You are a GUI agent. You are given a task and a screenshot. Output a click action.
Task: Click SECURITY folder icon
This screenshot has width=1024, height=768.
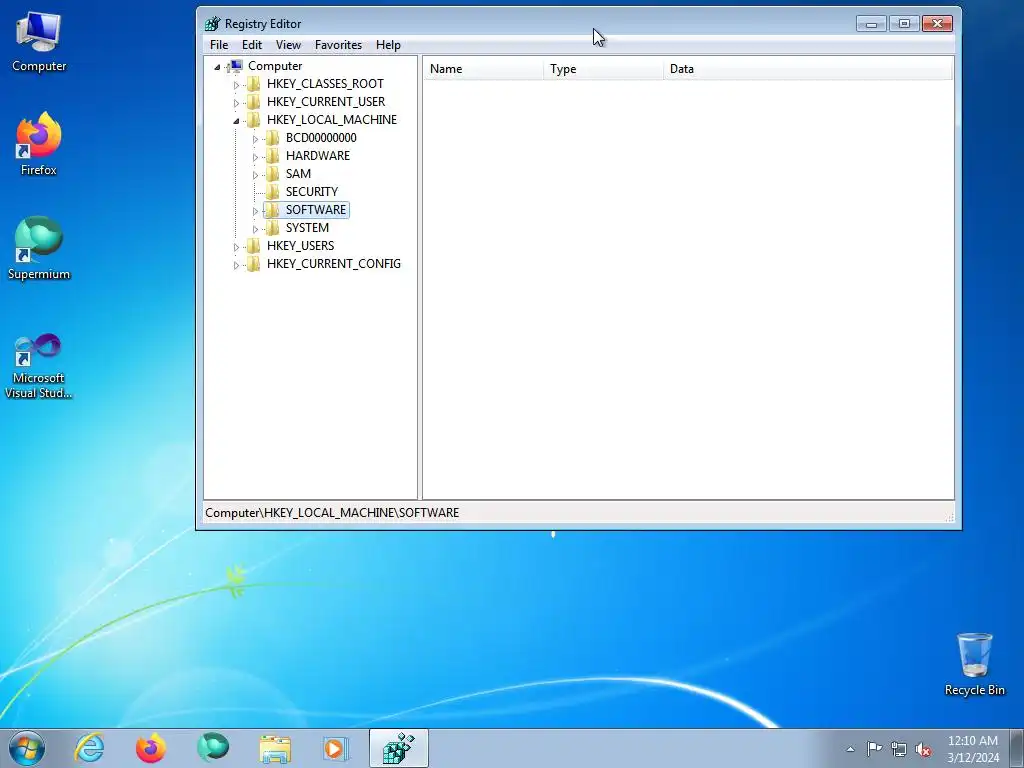[272, 191]
